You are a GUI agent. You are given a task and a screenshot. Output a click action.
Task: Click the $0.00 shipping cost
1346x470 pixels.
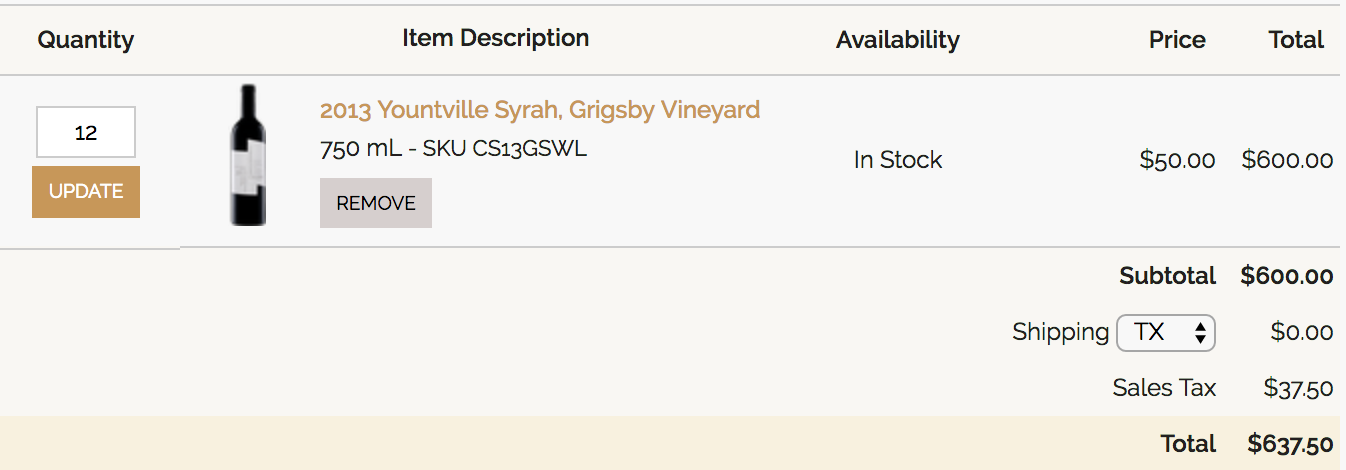1301,332
